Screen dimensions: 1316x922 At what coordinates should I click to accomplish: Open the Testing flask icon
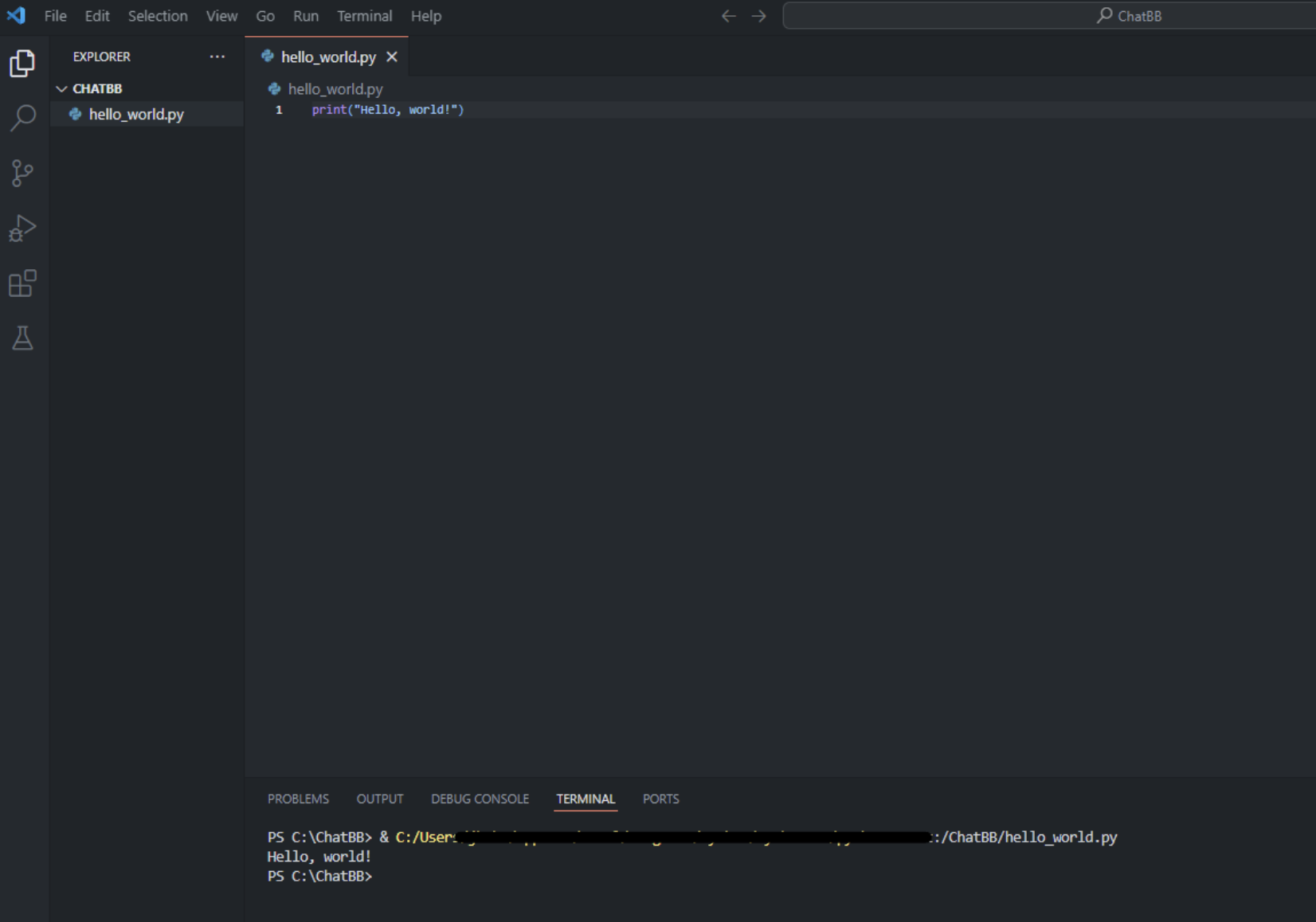coord(22,338)
